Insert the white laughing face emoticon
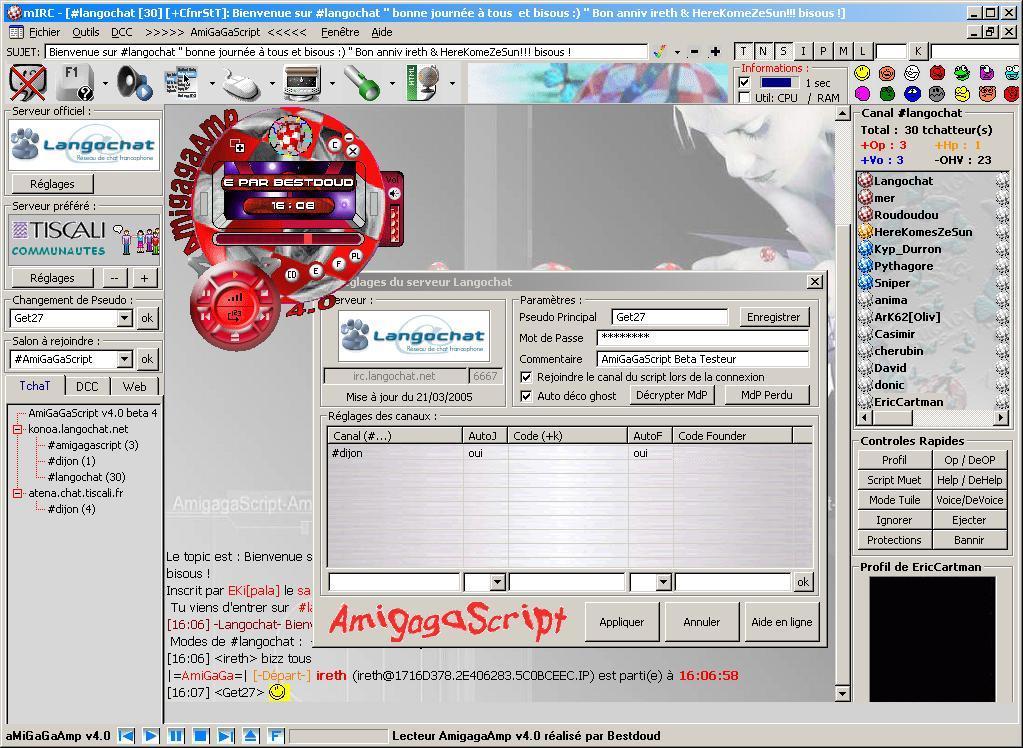 coord(911,73)
